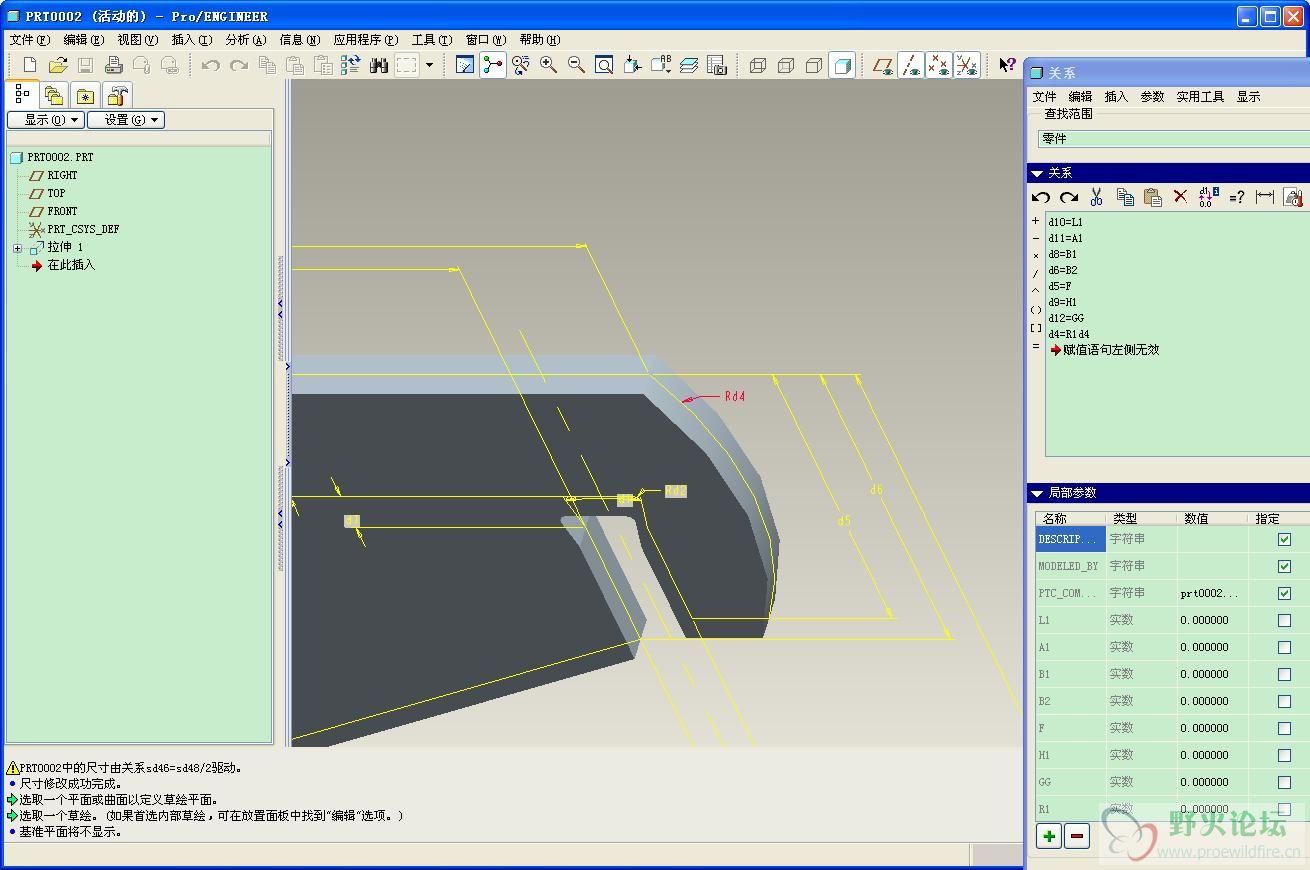
Task: Select the zoom in magnifier tool
Action: (549, 65)
